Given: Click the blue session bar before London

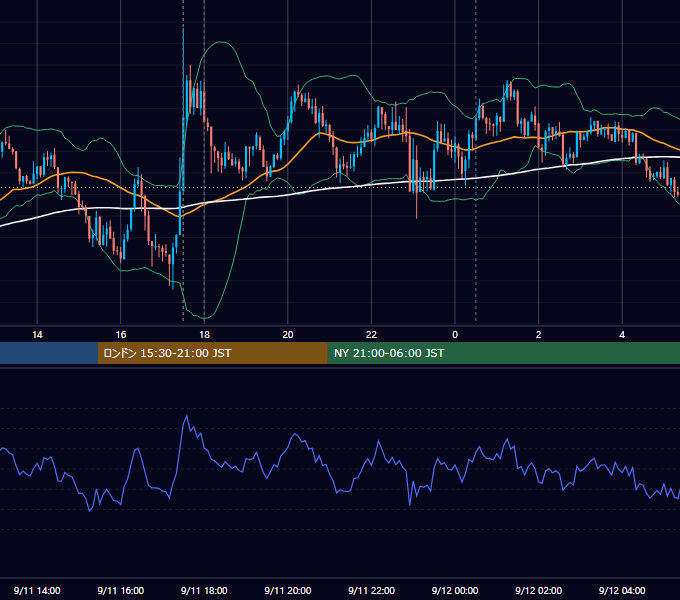Looking at the screenshot, I should pos(49,353).
